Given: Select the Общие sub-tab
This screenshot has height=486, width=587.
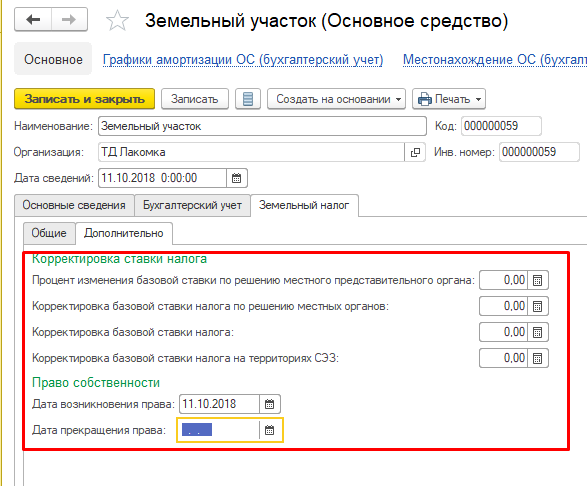Looking at the screenshot, I should (49, 233).
